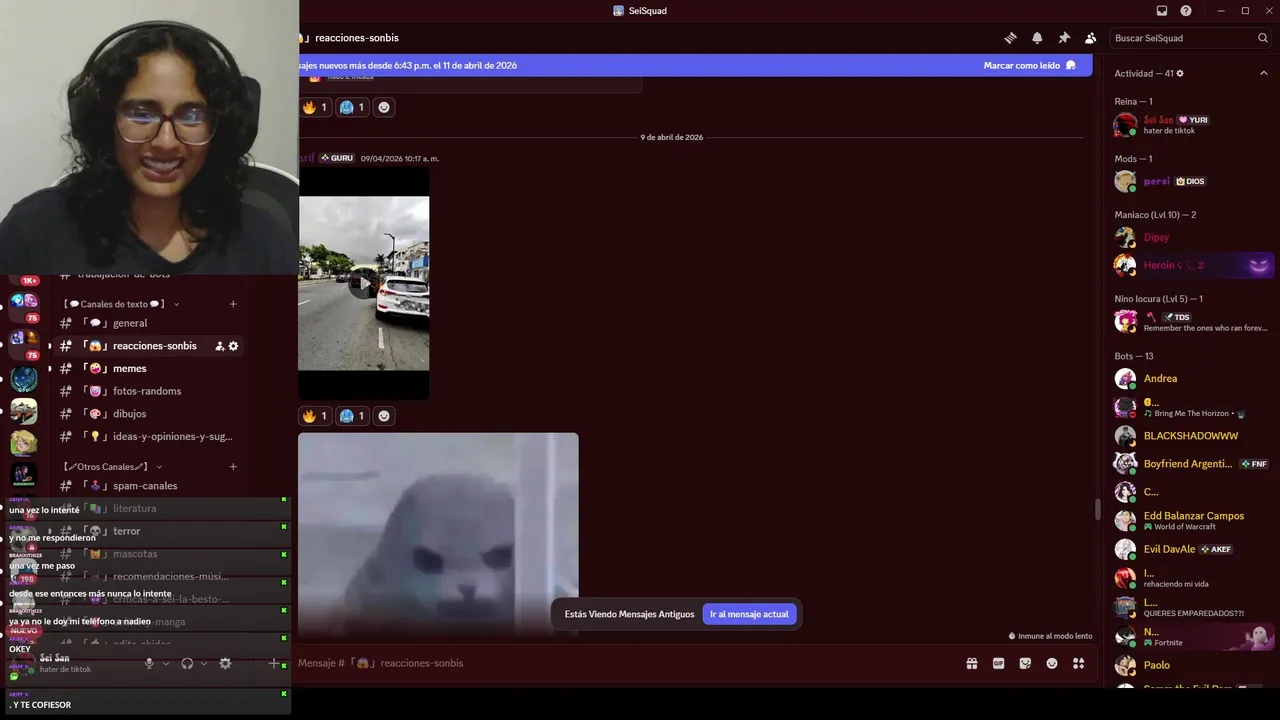1280x720 pixels.
Task: Click the search magnifier icon
Action: pyautogui.click(x=1263, y=38)
